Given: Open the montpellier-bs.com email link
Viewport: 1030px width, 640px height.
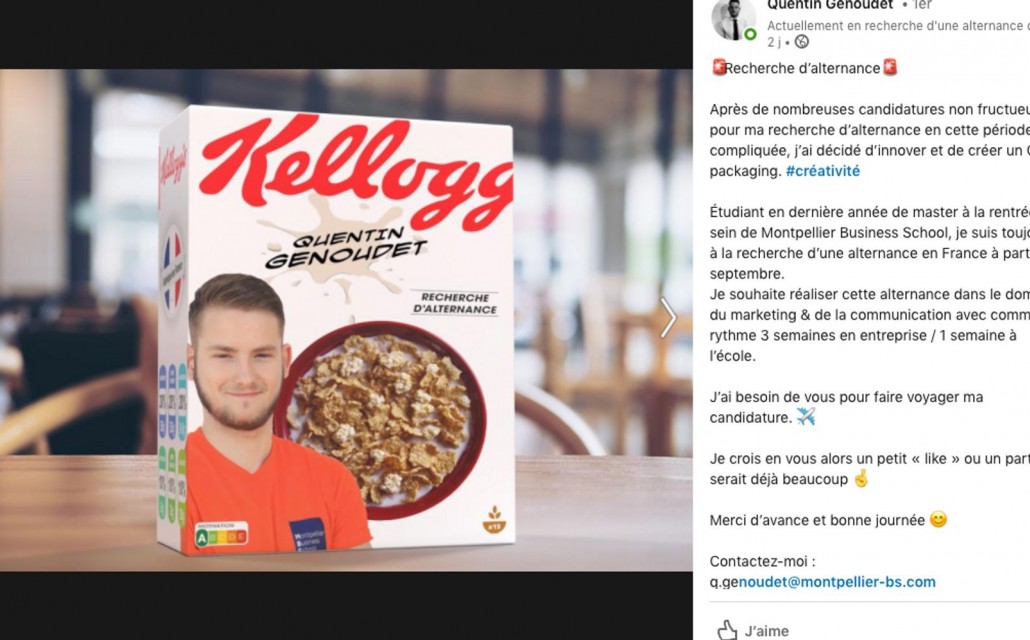Looking at the screenshot, I should [822, 582].
